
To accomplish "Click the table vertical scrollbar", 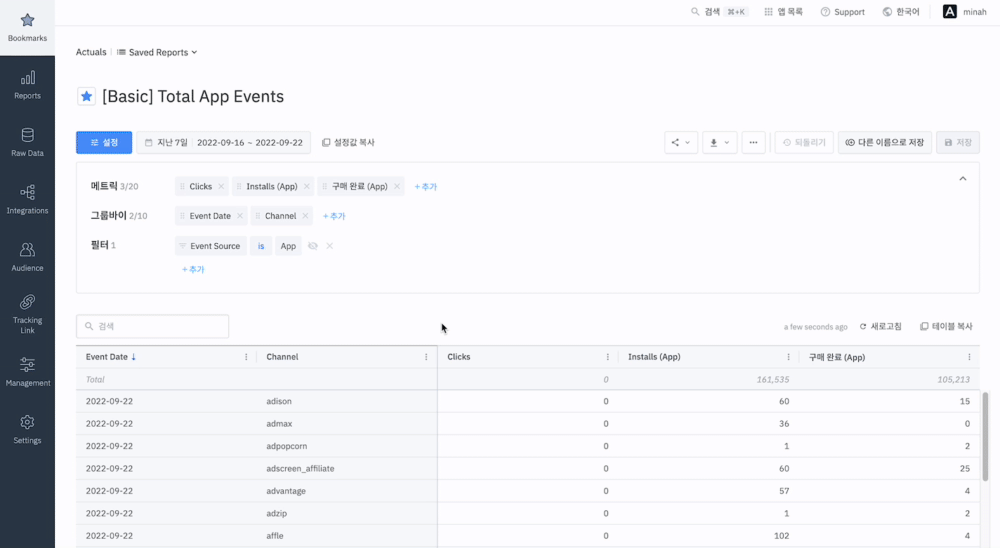I will (985, 436).
